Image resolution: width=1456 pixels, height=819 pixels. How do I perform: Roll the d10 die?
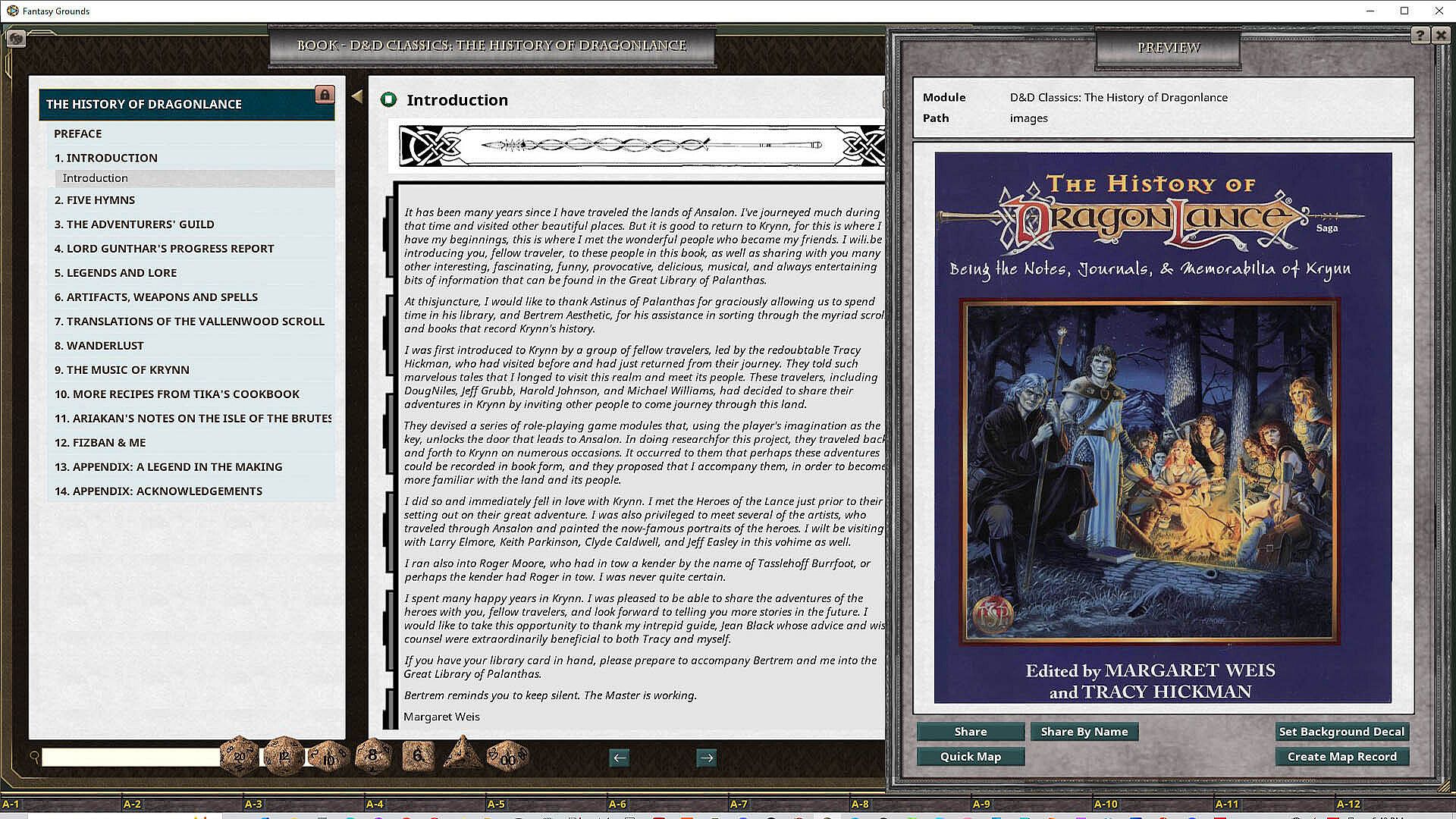coord(328,756)
